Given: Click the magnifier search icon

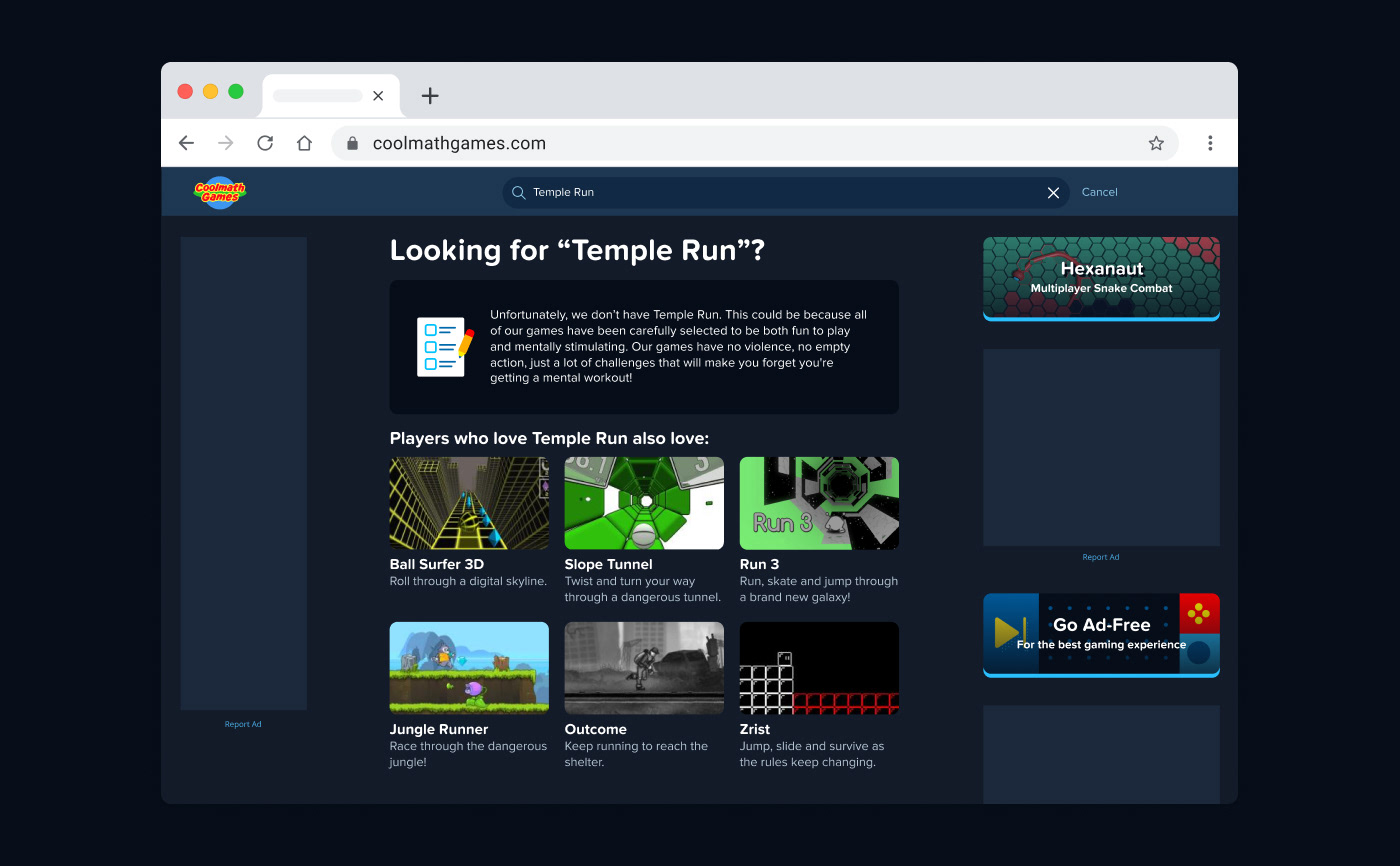Looking at the screenshot, I should [518, 192].
